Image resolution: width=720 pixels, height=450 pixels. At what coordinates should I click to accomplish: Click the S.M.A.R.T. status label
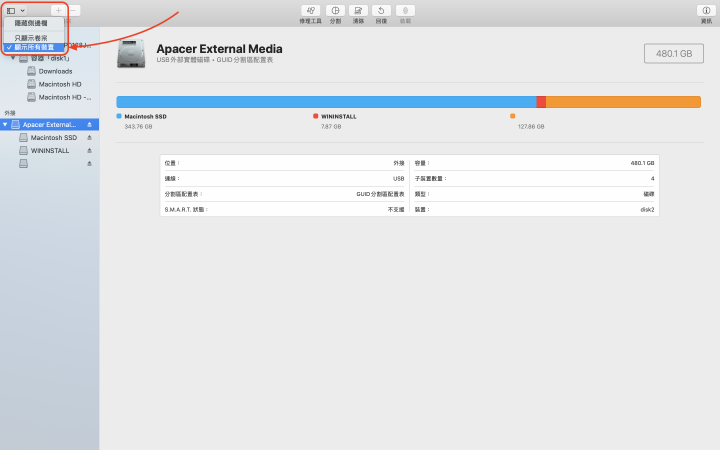point(186,209)
